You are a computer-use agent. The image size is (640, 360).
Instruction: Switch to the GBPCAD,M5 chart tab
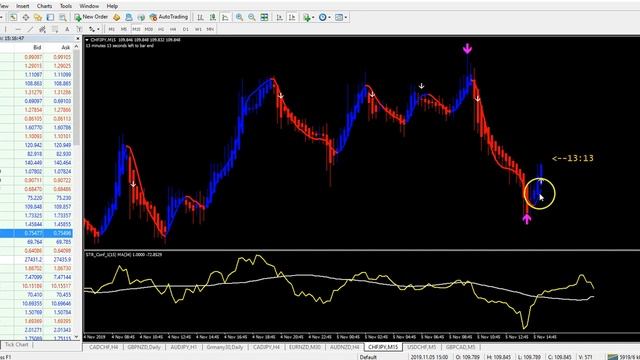[x=460, y=347]
